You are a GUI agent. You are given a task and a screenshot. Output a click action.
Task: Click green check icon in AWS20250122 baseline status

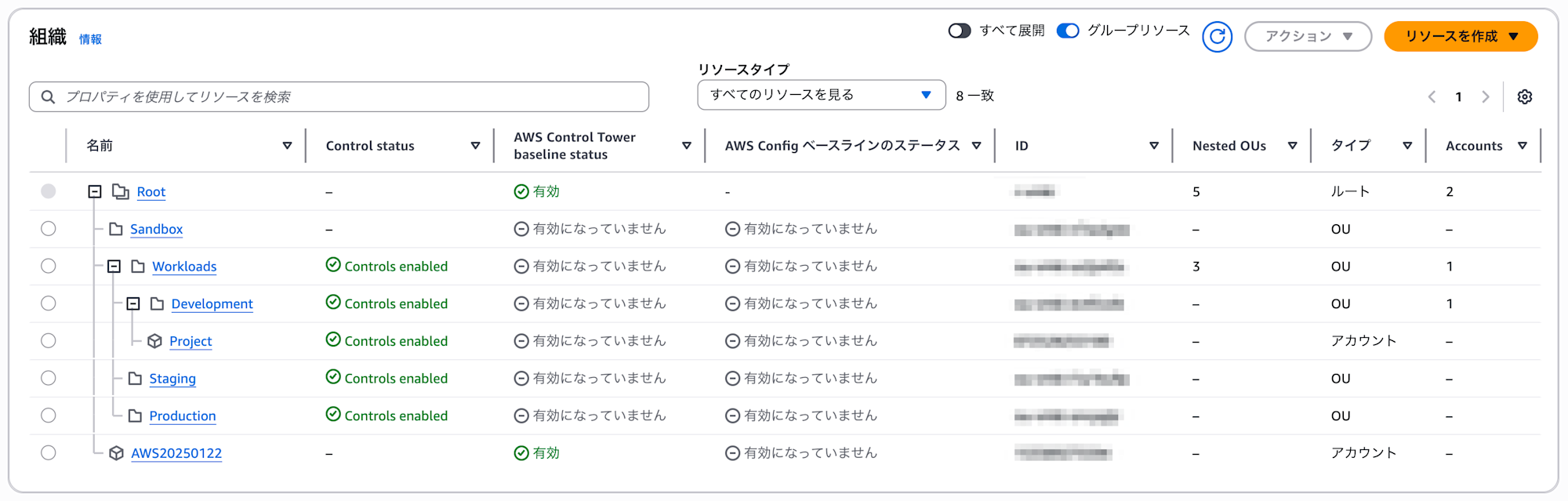(x=521, y=452)
